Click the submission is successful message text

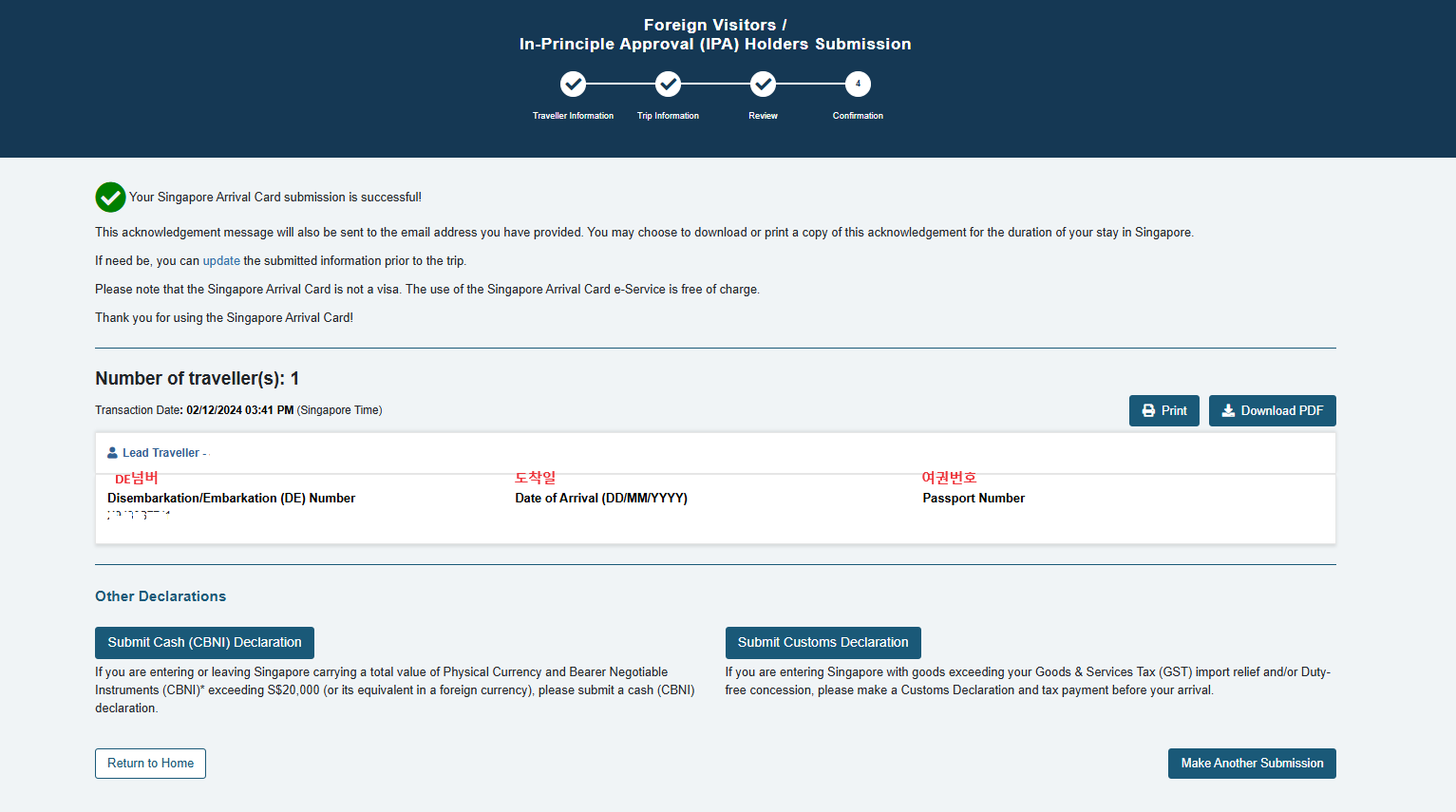(x=275, y=198)
